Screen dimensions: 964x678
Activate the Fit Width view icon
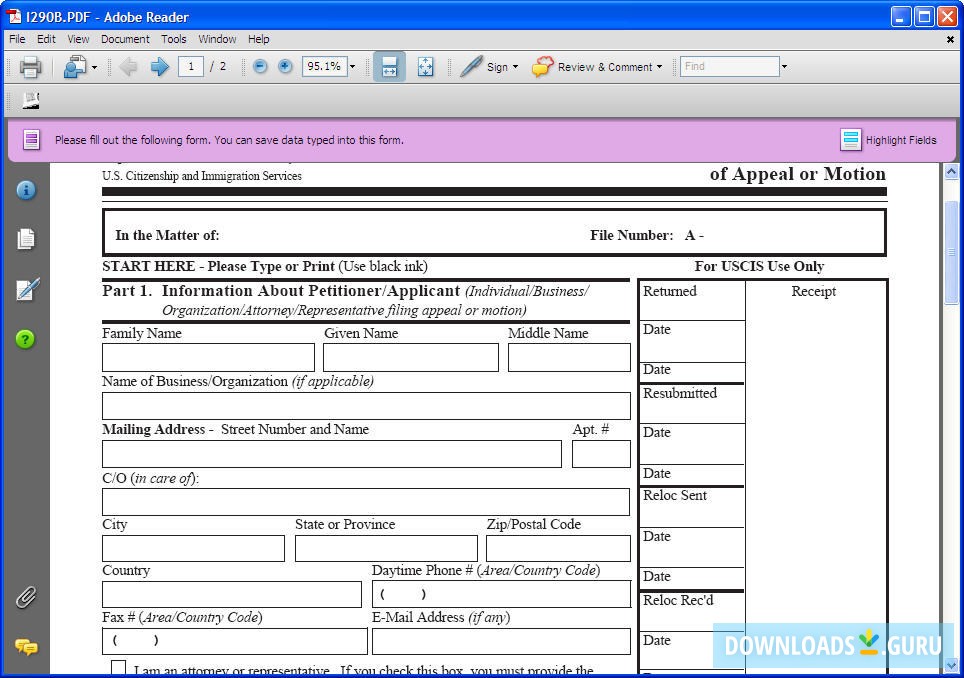[388, 66]
